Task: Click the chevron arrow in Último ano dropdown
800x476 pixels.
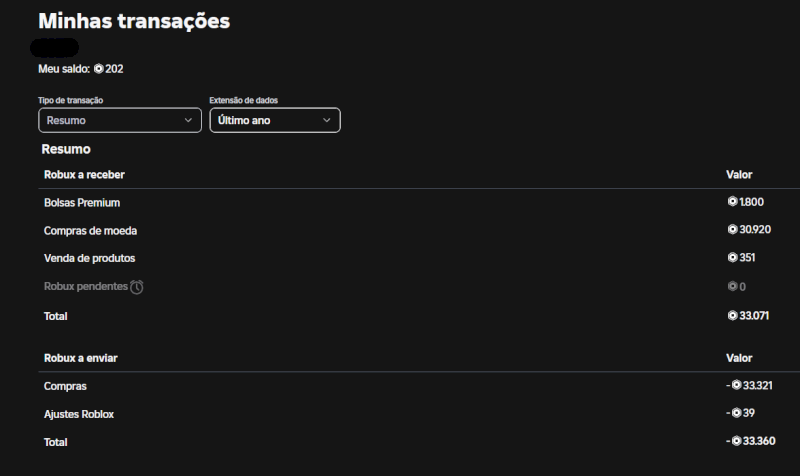Action: tap(326, 120)
